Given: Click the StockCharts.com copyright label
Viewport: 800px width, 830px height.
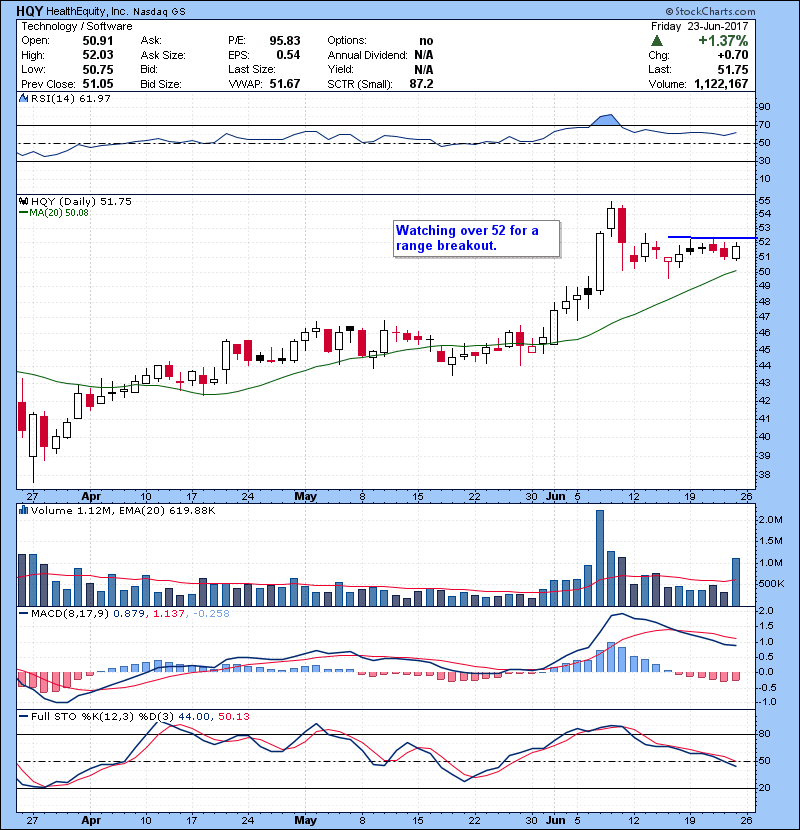Looking at the screenshot, I should click(709, 11).
